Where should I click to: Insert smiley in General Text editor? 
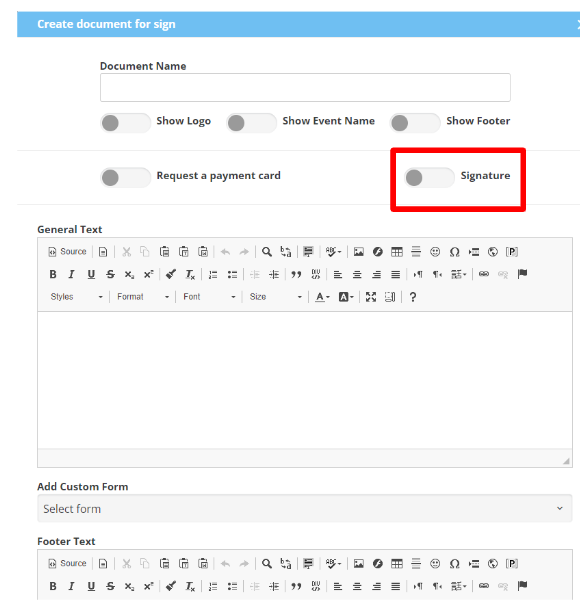(435, 252)
